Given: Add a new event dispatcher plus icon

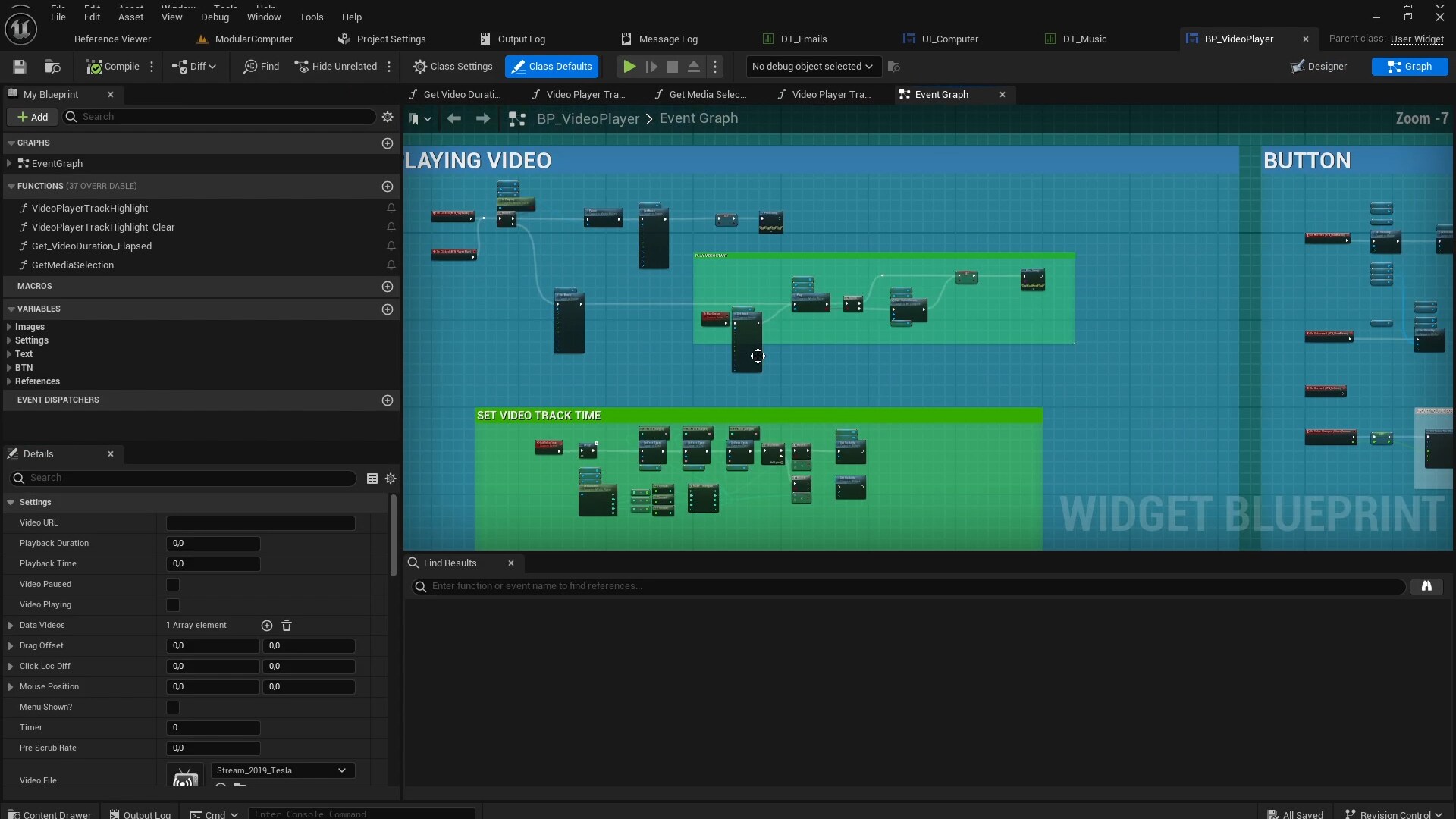Looking at the screenshot, I should point(388,400).
